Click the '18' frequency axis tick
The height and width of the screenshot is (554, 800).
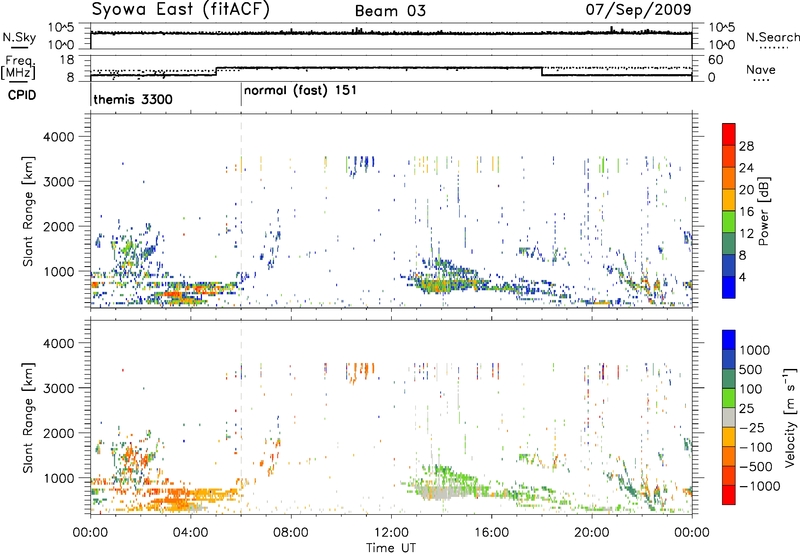point(67,60)
